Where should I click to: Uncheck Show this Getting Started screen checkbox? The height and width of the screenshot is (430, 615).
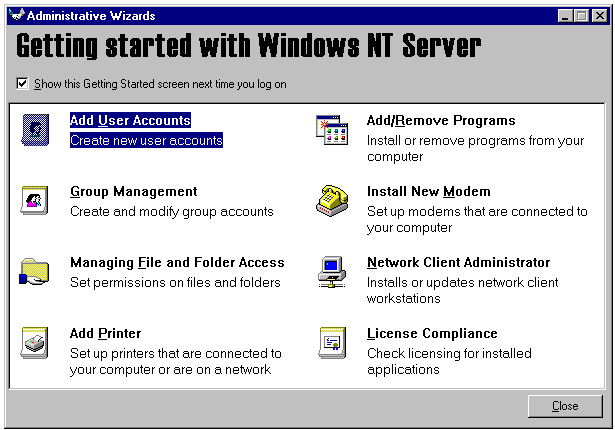23,84
